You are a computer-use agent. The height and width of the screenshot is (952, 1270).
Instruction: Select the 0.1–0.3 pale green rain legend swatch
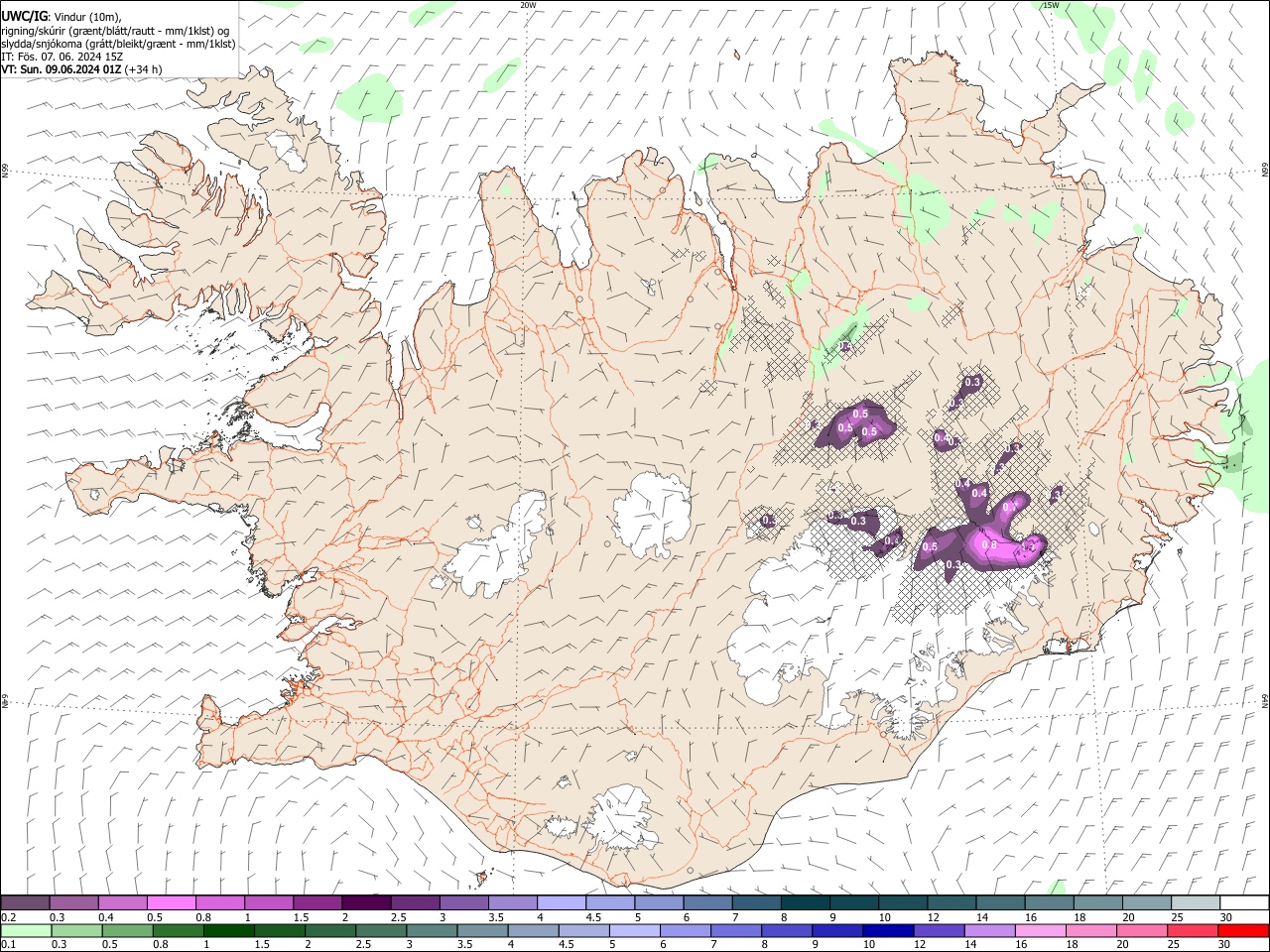click(x=26, y=930)
